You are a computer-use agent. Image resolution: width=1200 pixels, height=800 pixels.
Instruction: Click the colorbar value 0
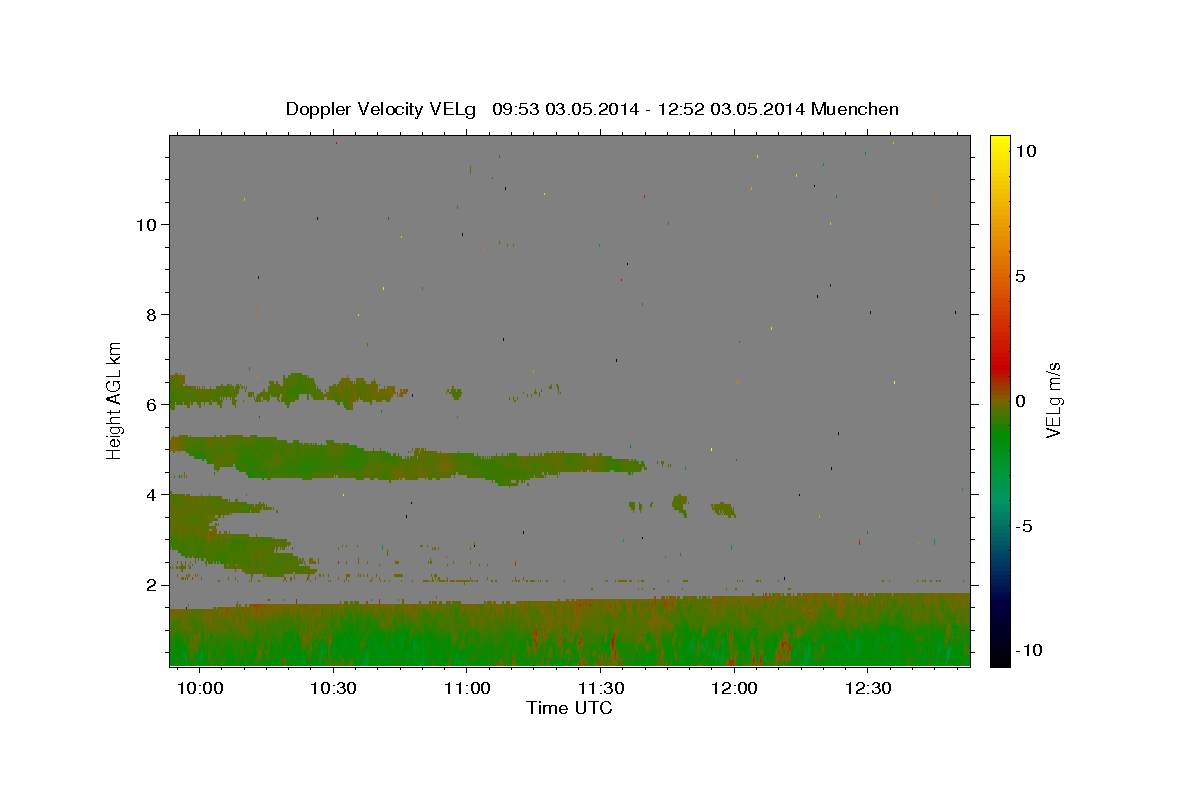click(x=1020, y=401)
